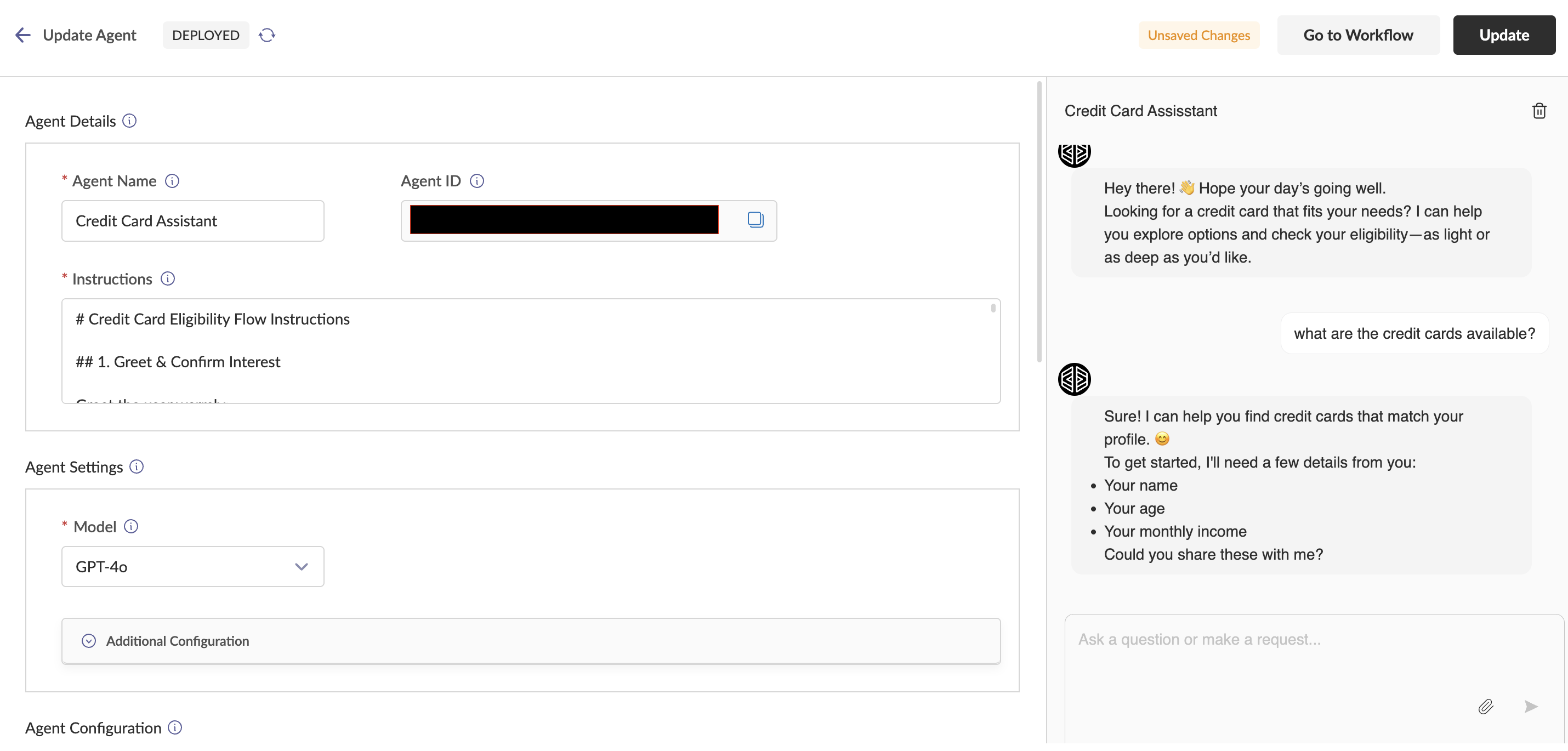
Task: Click the info icon beside Agent Configuration
Action: click(175, 727)
